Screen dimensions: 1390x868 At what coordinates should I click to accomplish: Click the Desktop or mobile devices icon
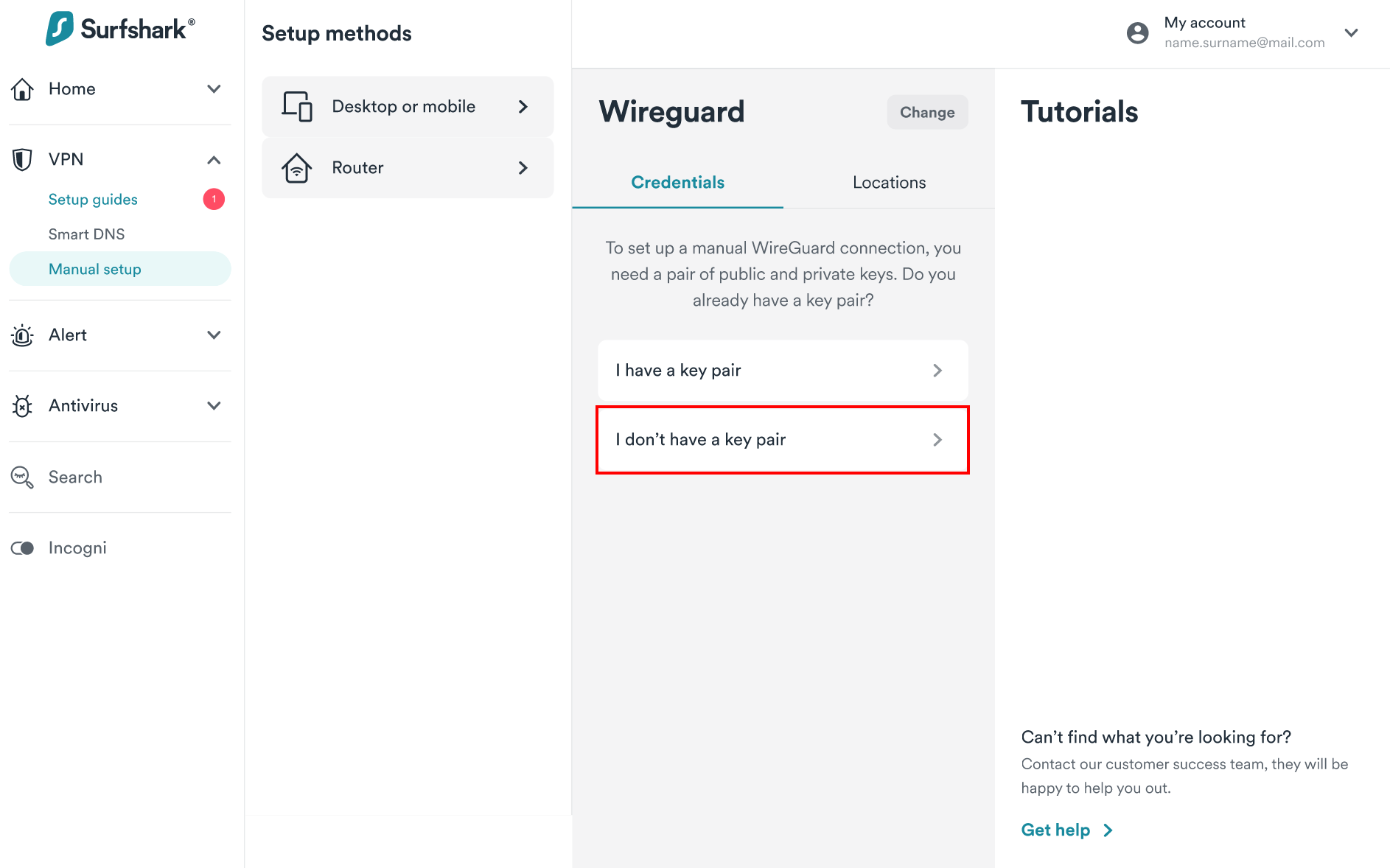297,106
